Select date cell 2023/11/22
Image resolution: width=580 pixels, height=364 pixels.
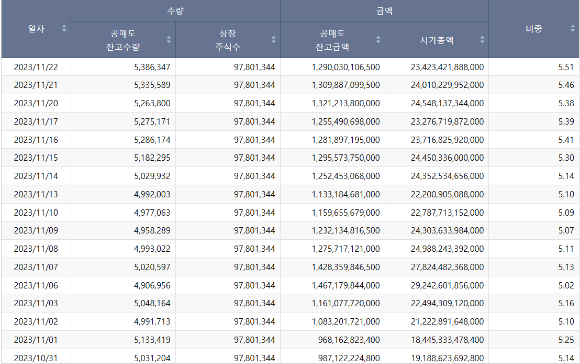[x=36, y=67]
